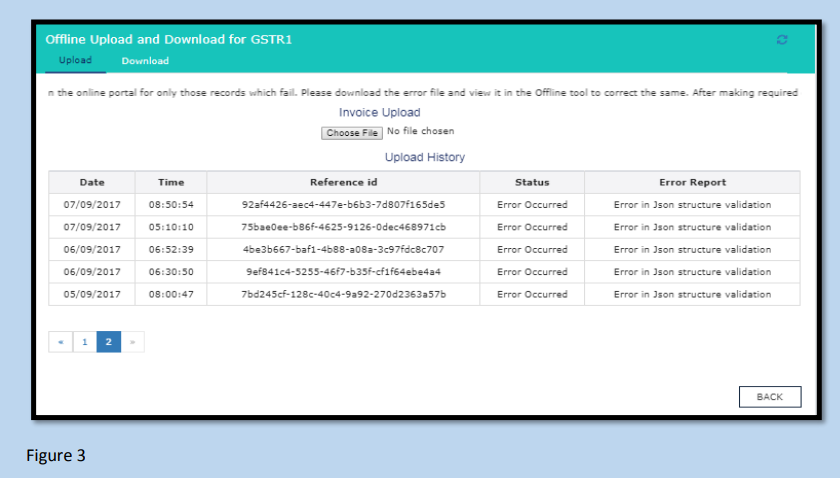Viewport: 840px width, 478px height.
Task: Click the Error Report column header
Action: [692, 182]
